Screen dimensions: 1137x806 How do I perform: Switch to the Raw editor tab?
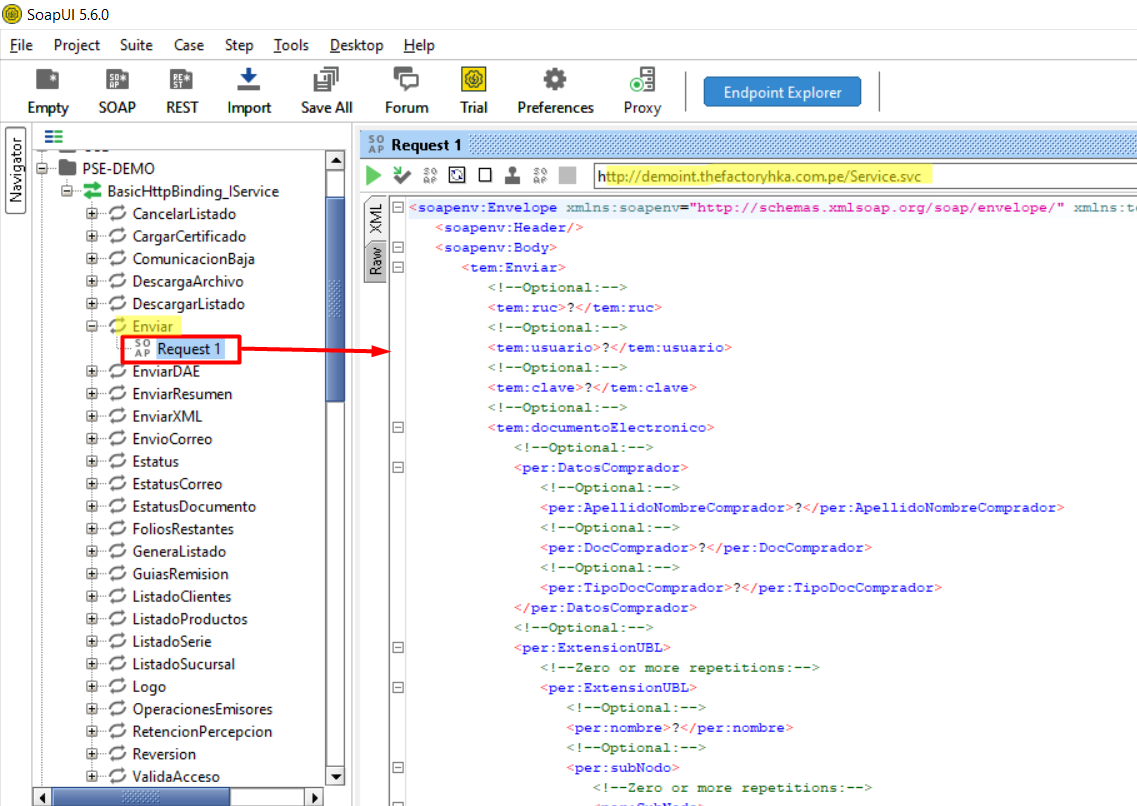[376, 261]
